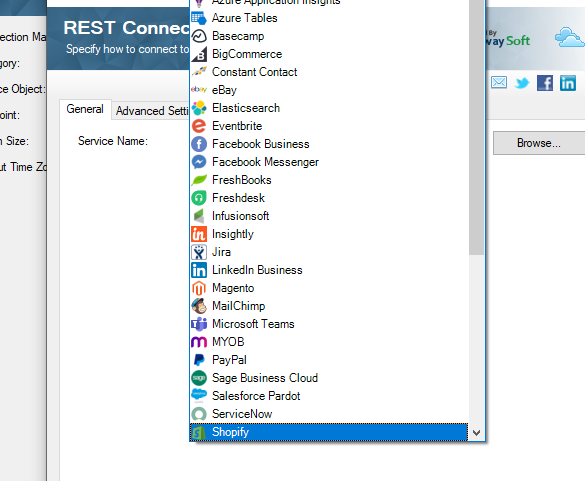Select Magento from the list
This screenshot has height=481, width=585.
[x=329, y=288]
